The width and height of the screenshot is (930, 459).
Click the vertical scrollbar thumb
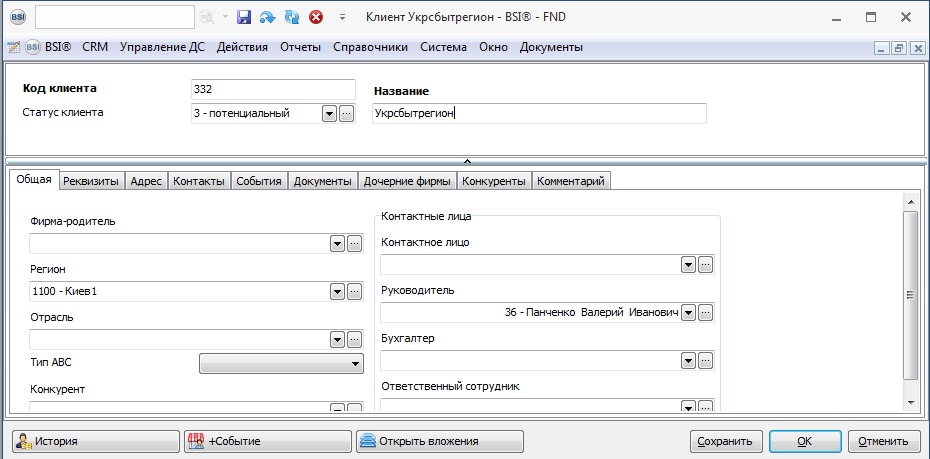click(909, 295)
